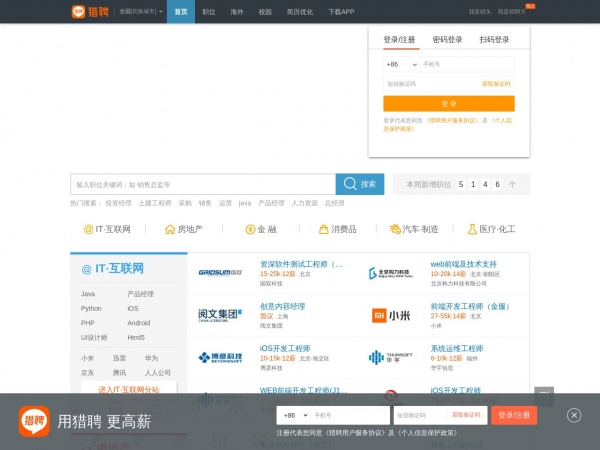Click 华为 company link in sidebar
Screen dimensions: 600x450
tap(151, 358)
